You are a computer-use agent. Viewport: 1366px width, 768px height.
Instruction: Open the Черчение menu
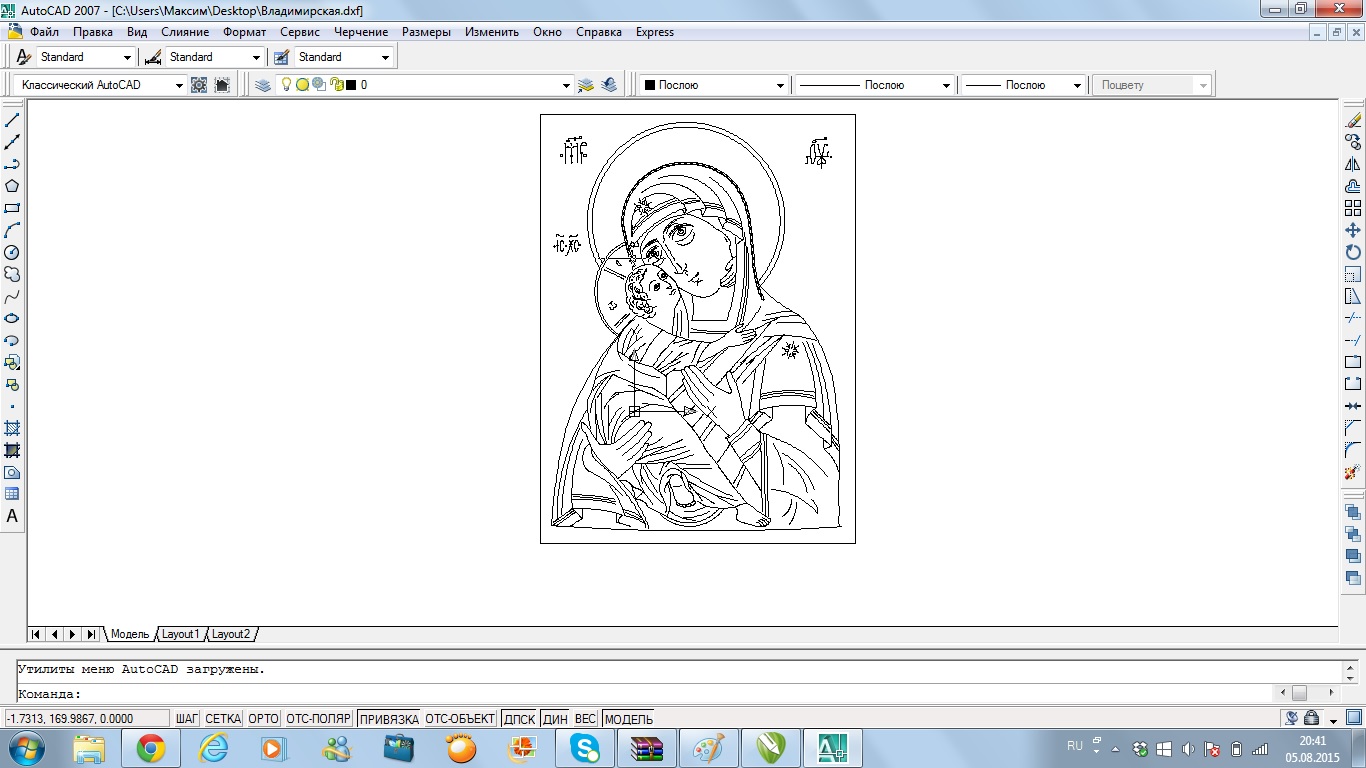point(361,32)
